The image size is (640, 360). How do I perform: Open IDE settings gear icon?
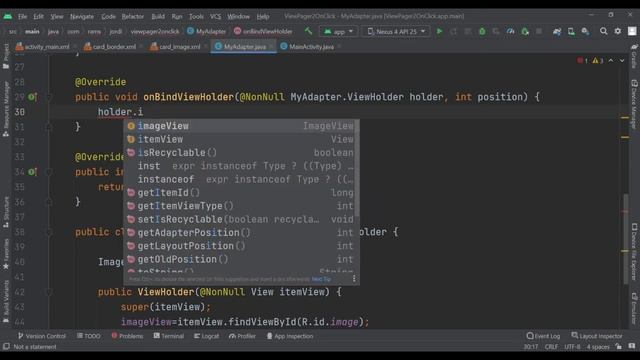[x=618, y=31]
